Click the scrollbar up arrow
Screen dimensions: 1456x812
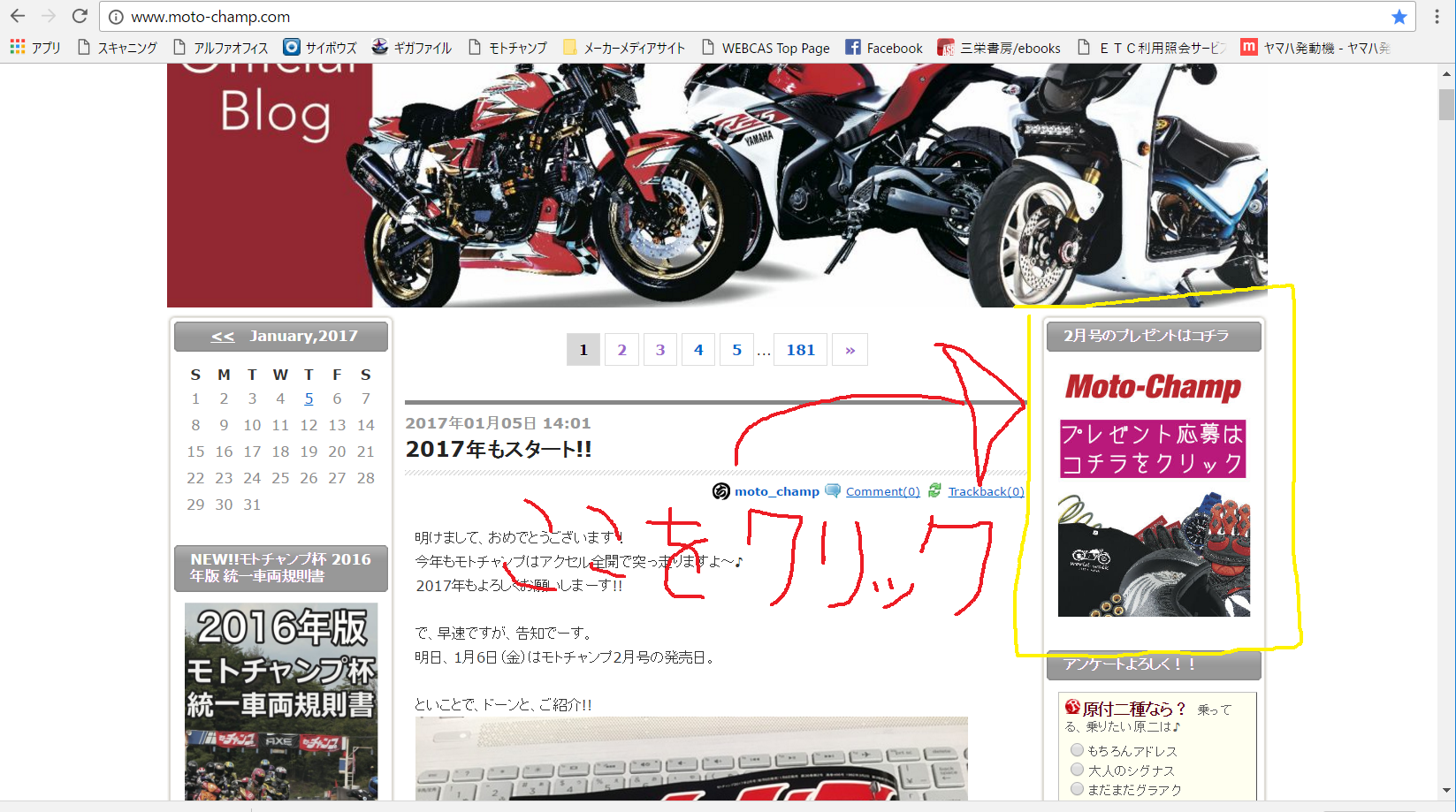1446,74
